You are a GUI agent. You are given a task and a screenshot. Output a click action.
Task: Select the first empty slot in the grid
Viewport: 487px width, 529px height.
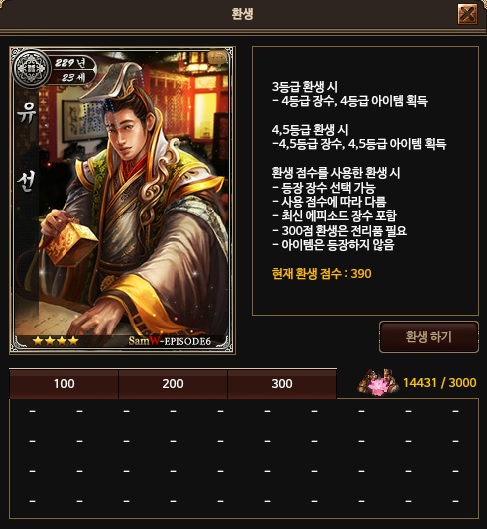(33, 411)
